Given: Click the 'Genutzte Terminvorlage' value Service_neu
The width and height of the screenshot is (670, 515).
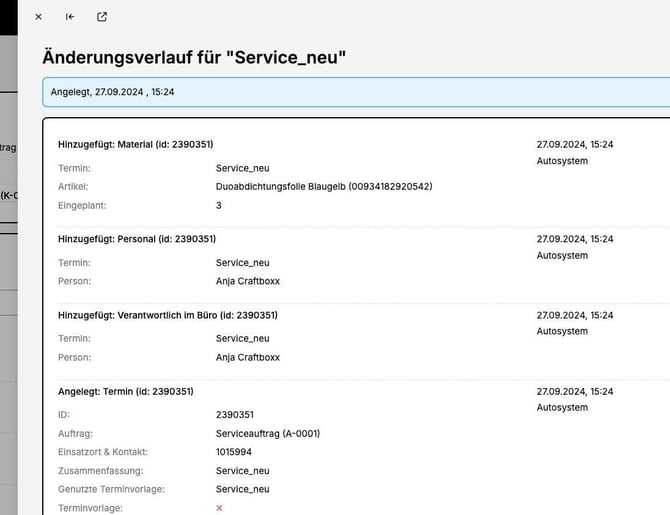Looking at the screenshot, I should pyautogui.click(x=242, y=489).
